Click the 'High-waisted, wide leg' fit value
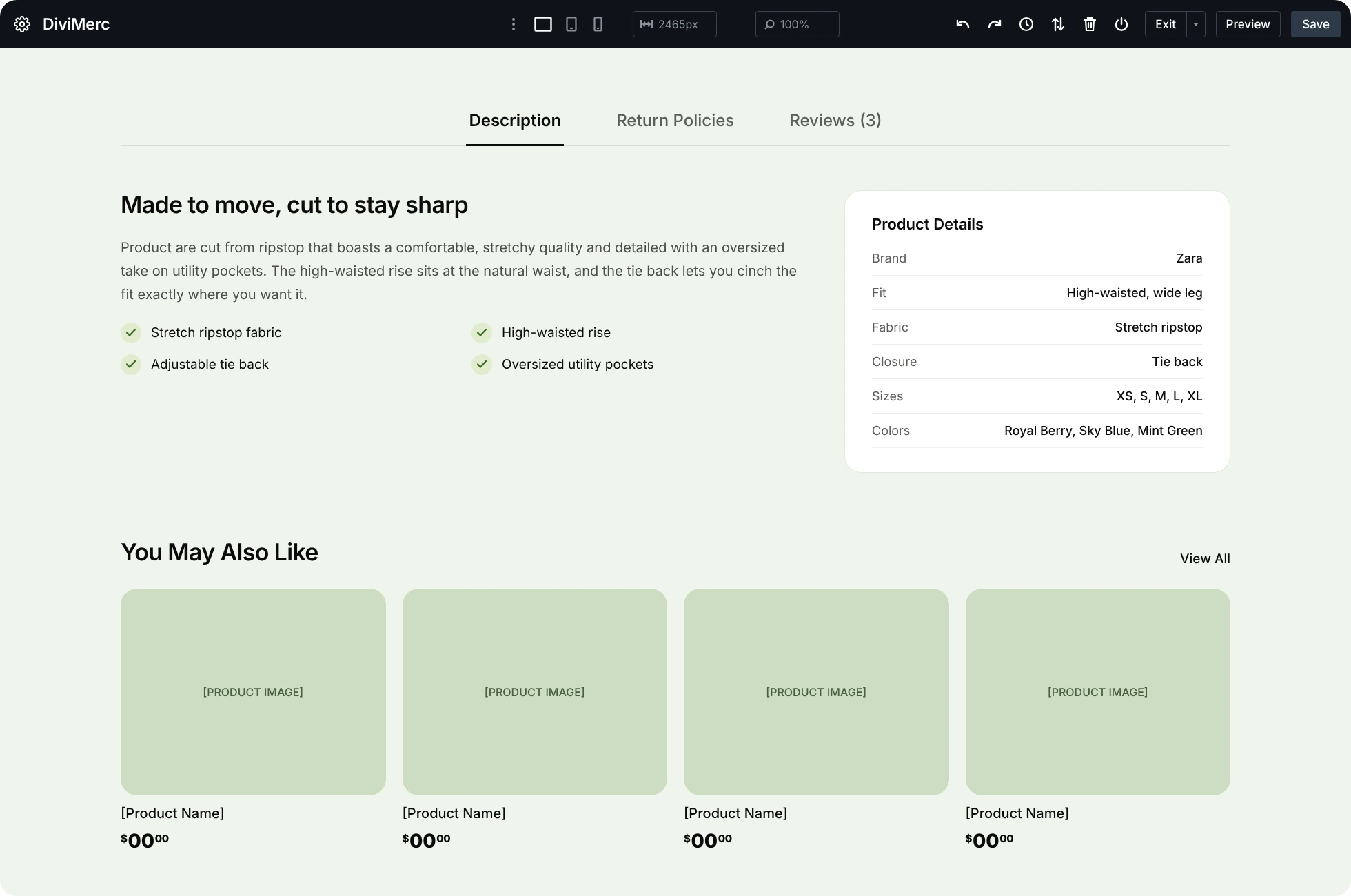This screenshot has width=1351, height=896. [x=1134, y=293]
